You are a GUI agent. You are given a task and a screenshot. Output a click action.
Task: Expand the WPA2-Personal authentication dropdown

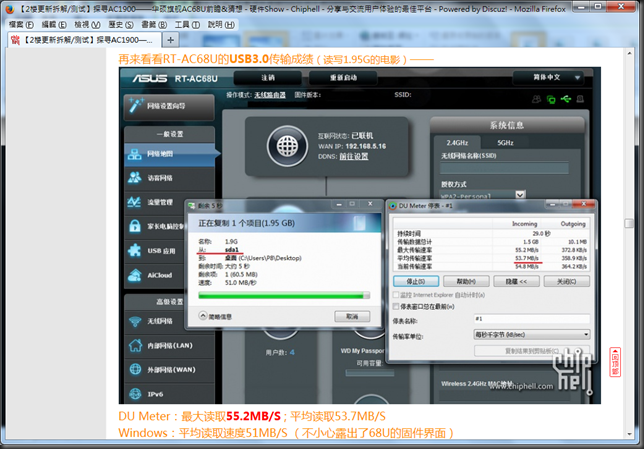point(520,195)
